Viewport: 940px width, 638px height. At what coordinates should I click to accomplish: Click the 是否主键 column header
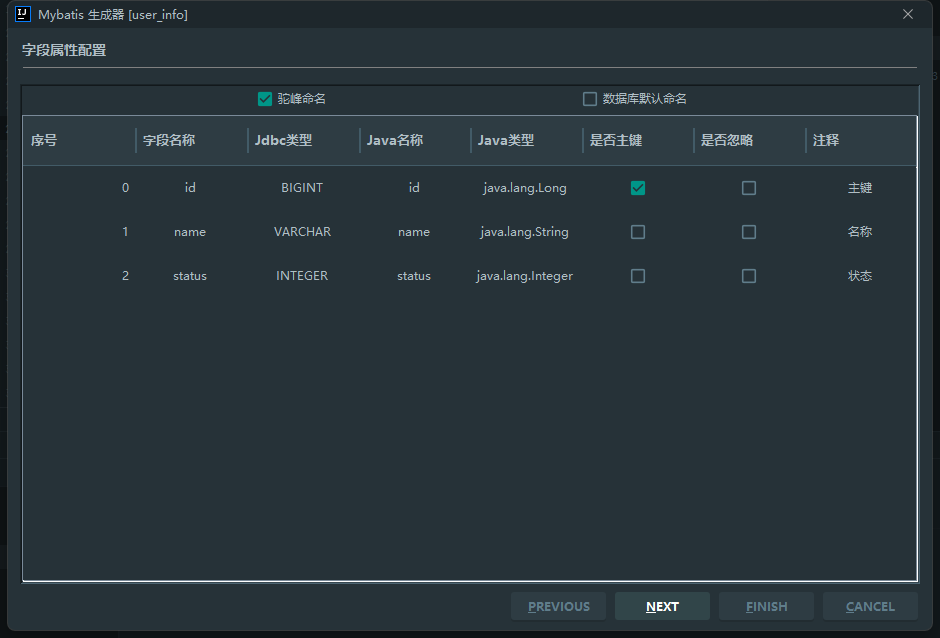[638, 140]
